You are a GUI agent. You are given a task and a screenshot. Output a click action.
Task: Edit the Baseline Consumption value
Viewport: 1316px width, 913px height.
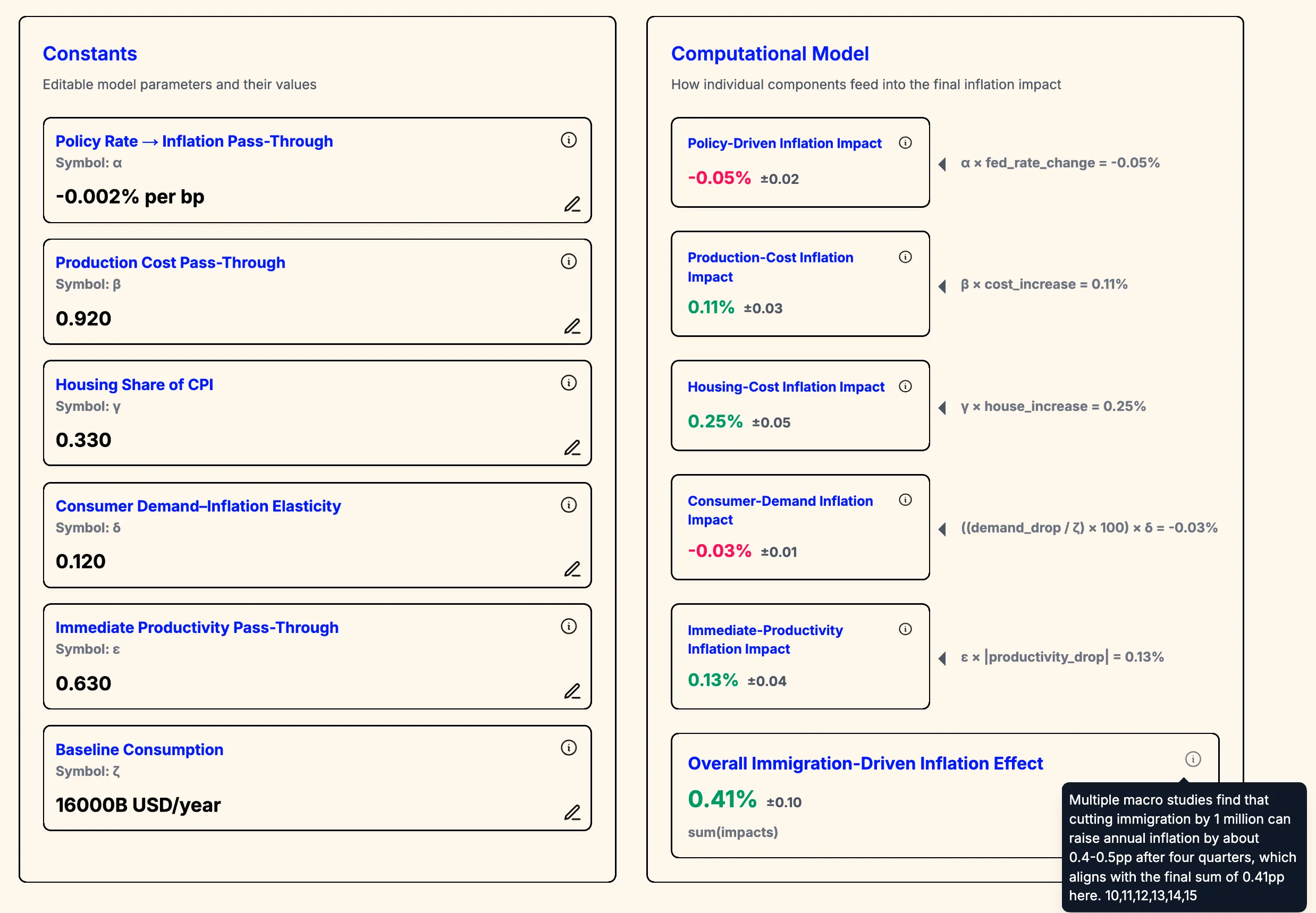tap(572, 813)
